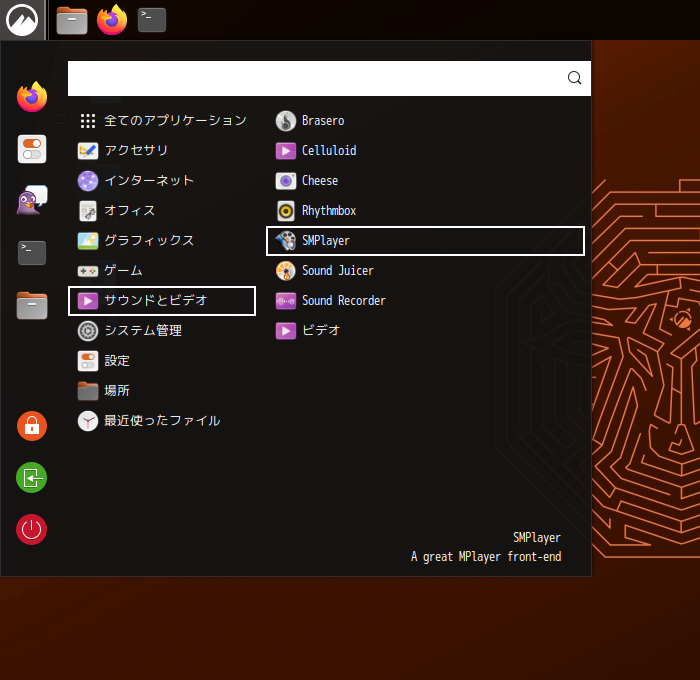700x680 pixels.
Task: Launch ビデオ application
Action: tap(425, 331)
